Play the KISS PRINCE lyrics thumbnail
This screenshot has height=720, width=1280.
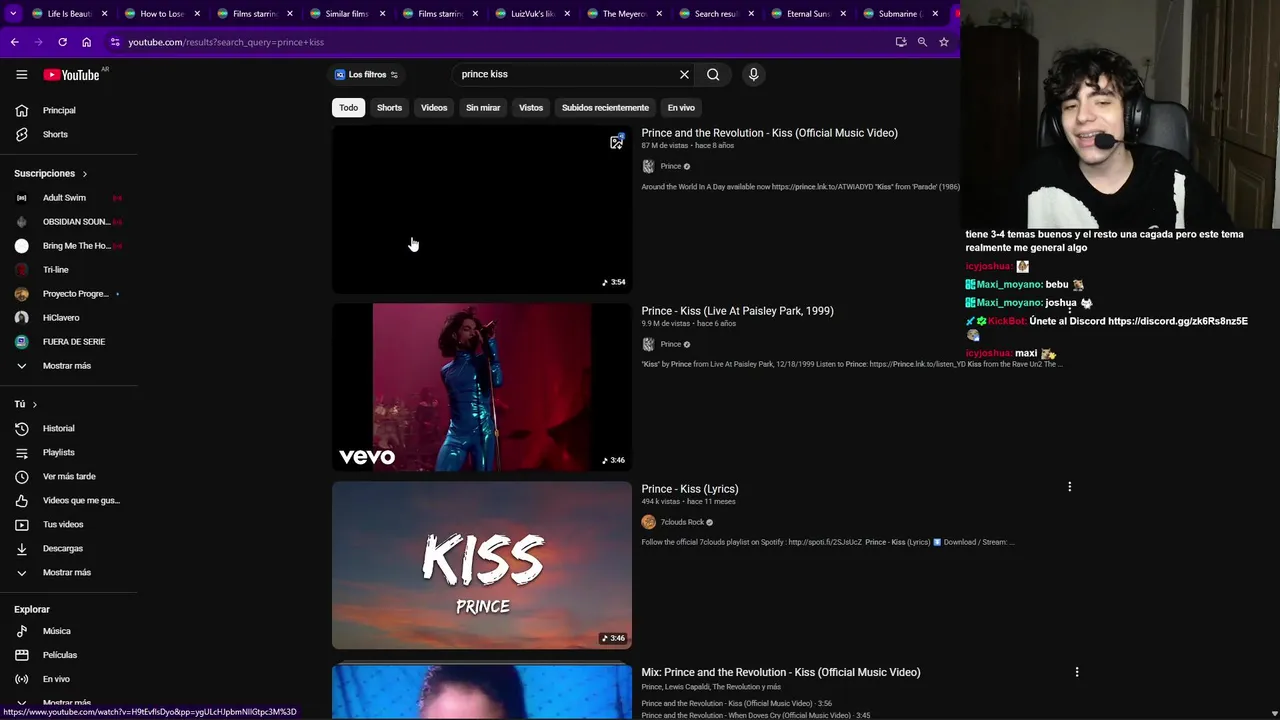point(482,565)
